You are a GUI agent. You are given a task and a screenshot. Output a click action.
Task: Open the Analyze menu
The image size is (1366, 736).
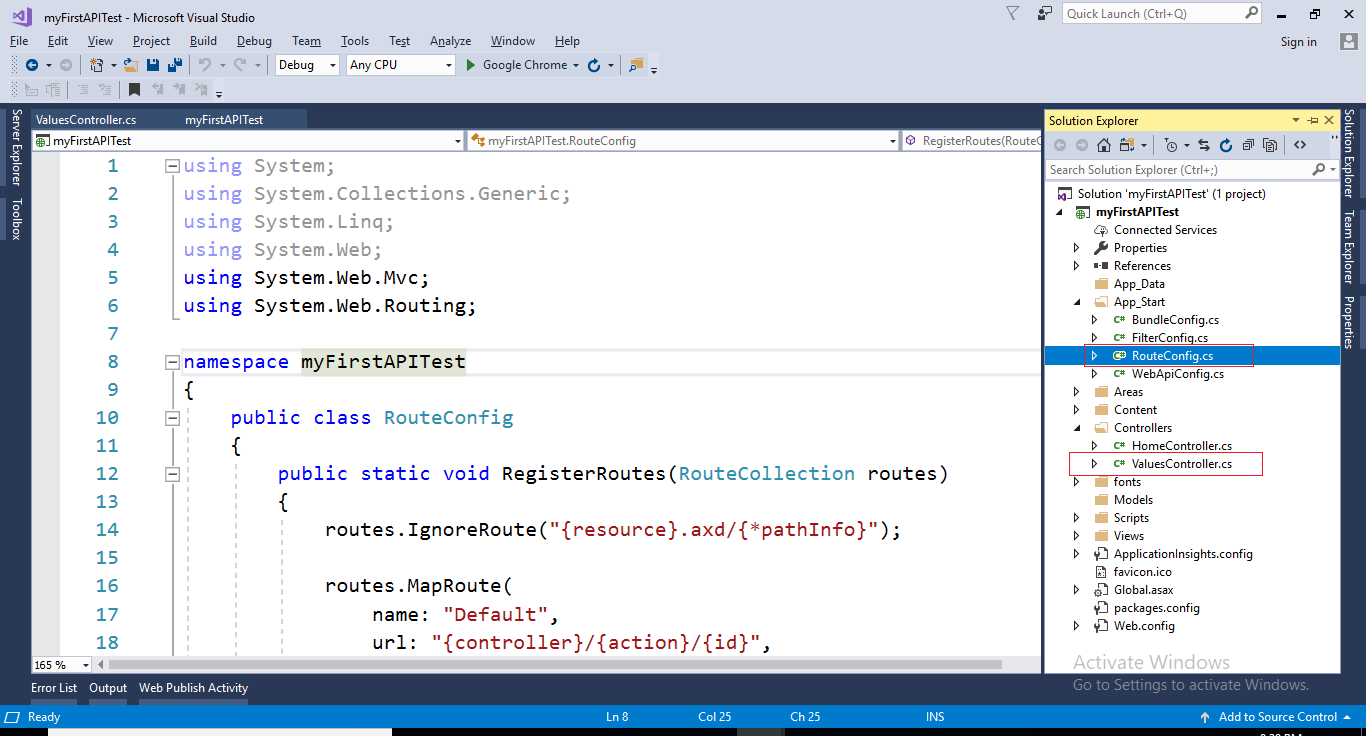point(450,41)
